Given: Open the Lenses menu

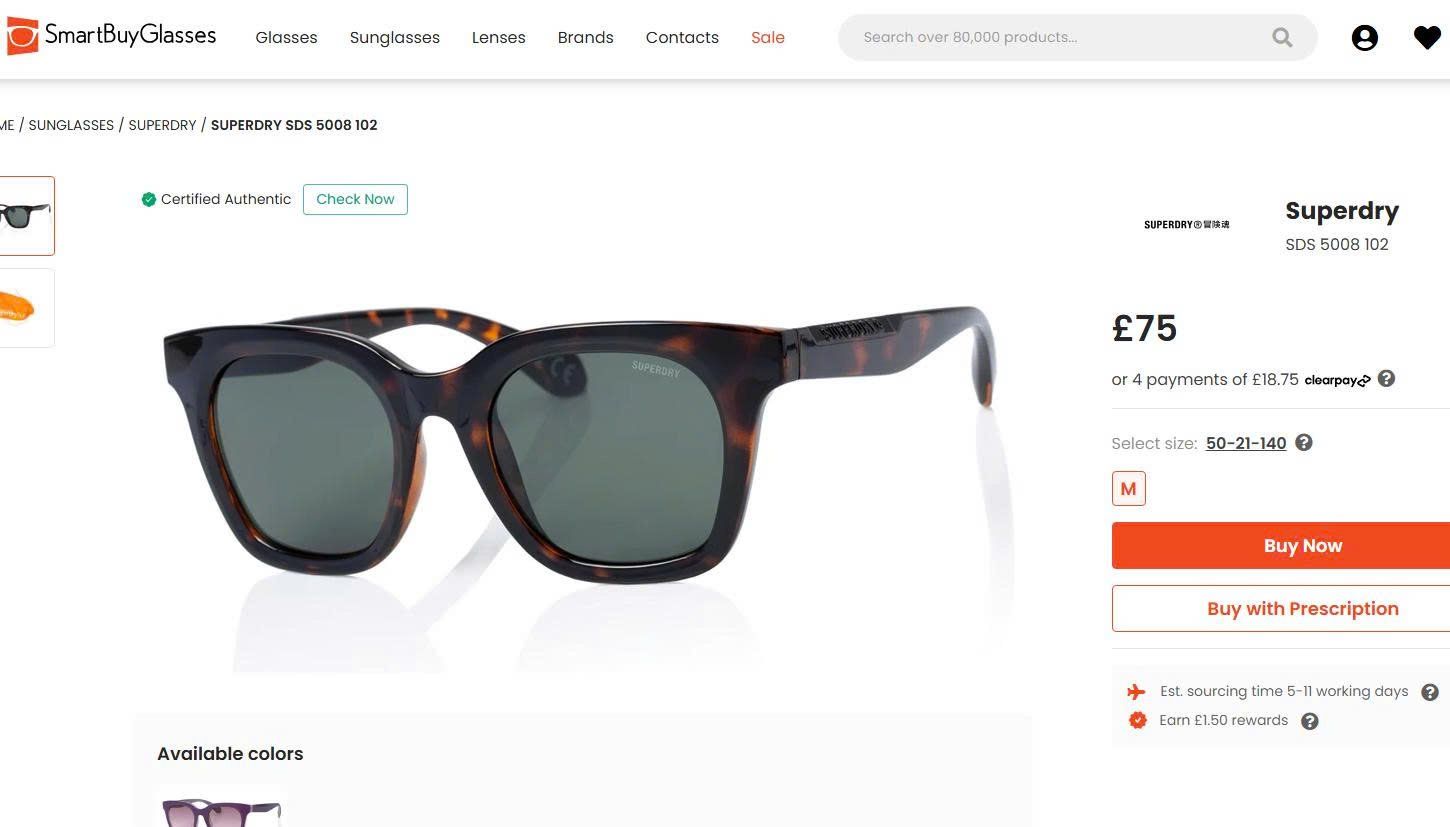Looking at the screenshot, I should (499, 38).
